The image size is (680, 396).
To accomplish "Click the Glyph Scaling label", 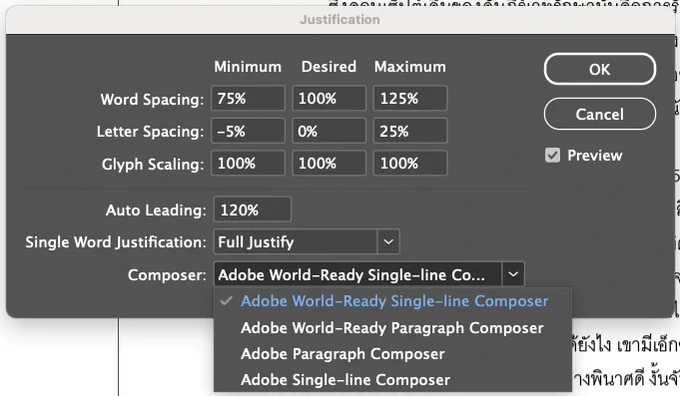I will click(153, 164).
